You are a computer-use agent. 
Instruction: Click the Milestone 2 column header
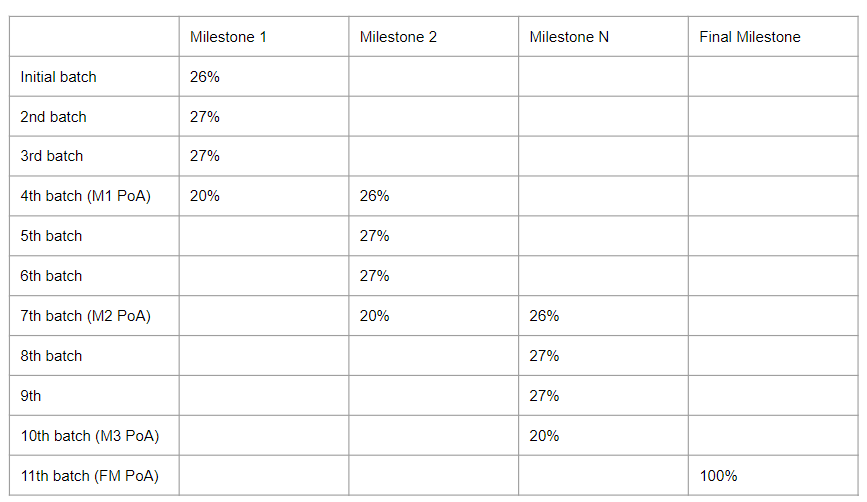pyautogui.click(x=398, y=37)
